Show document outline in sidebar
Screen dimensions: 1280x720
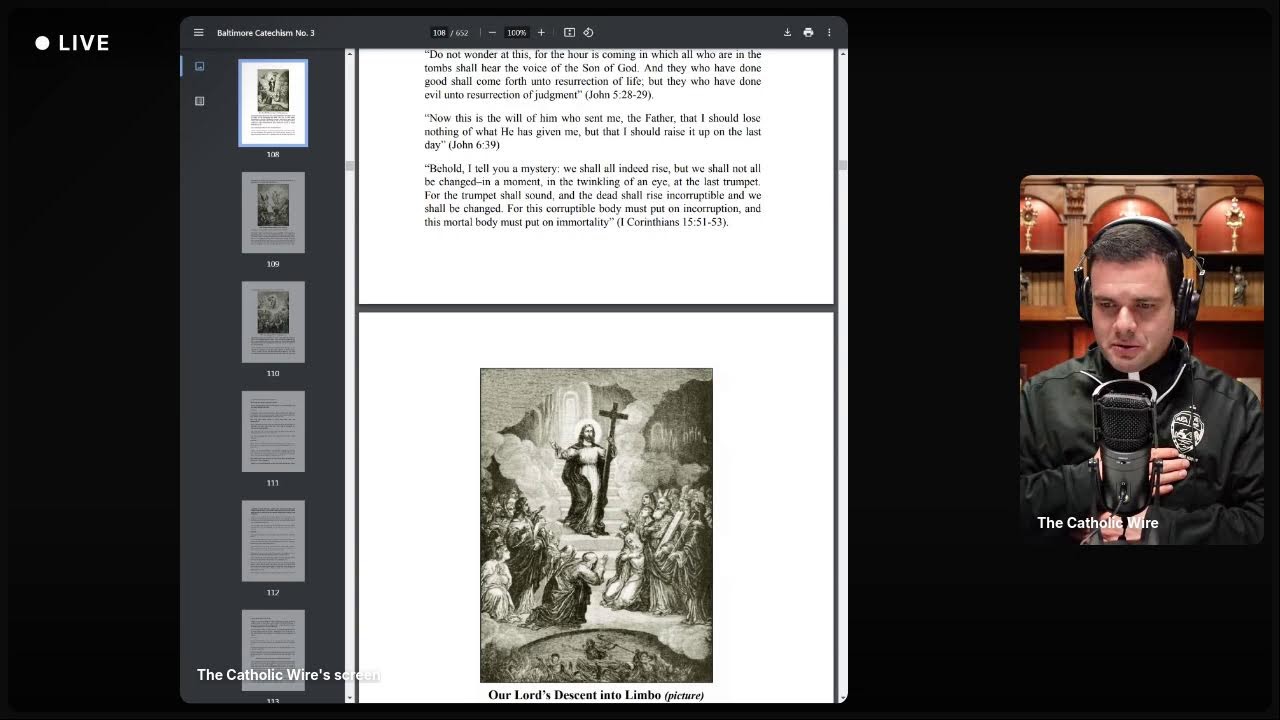click(199, 101)
